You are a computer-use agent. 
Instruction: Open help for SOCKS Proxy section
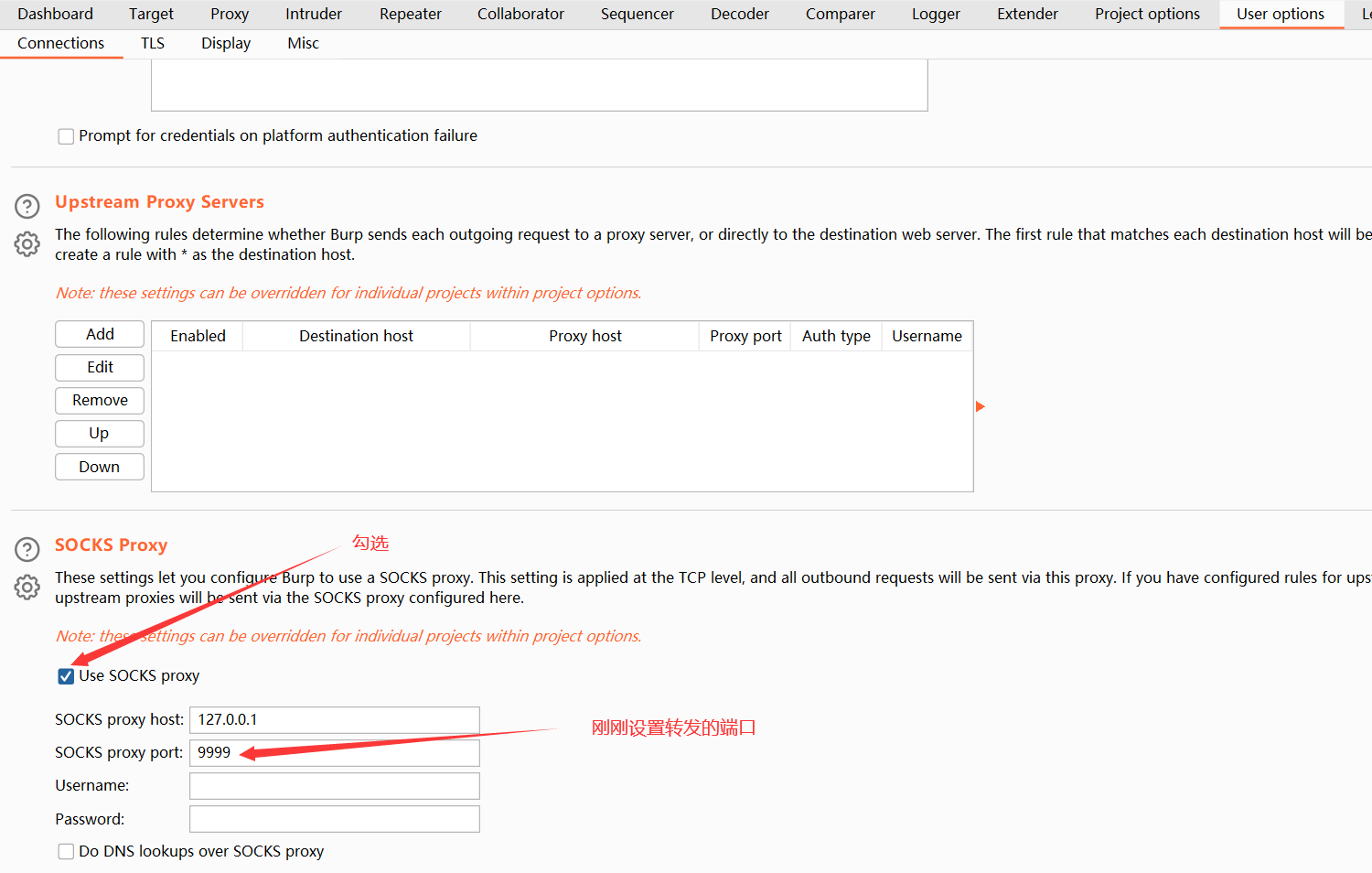coord(27,549)
